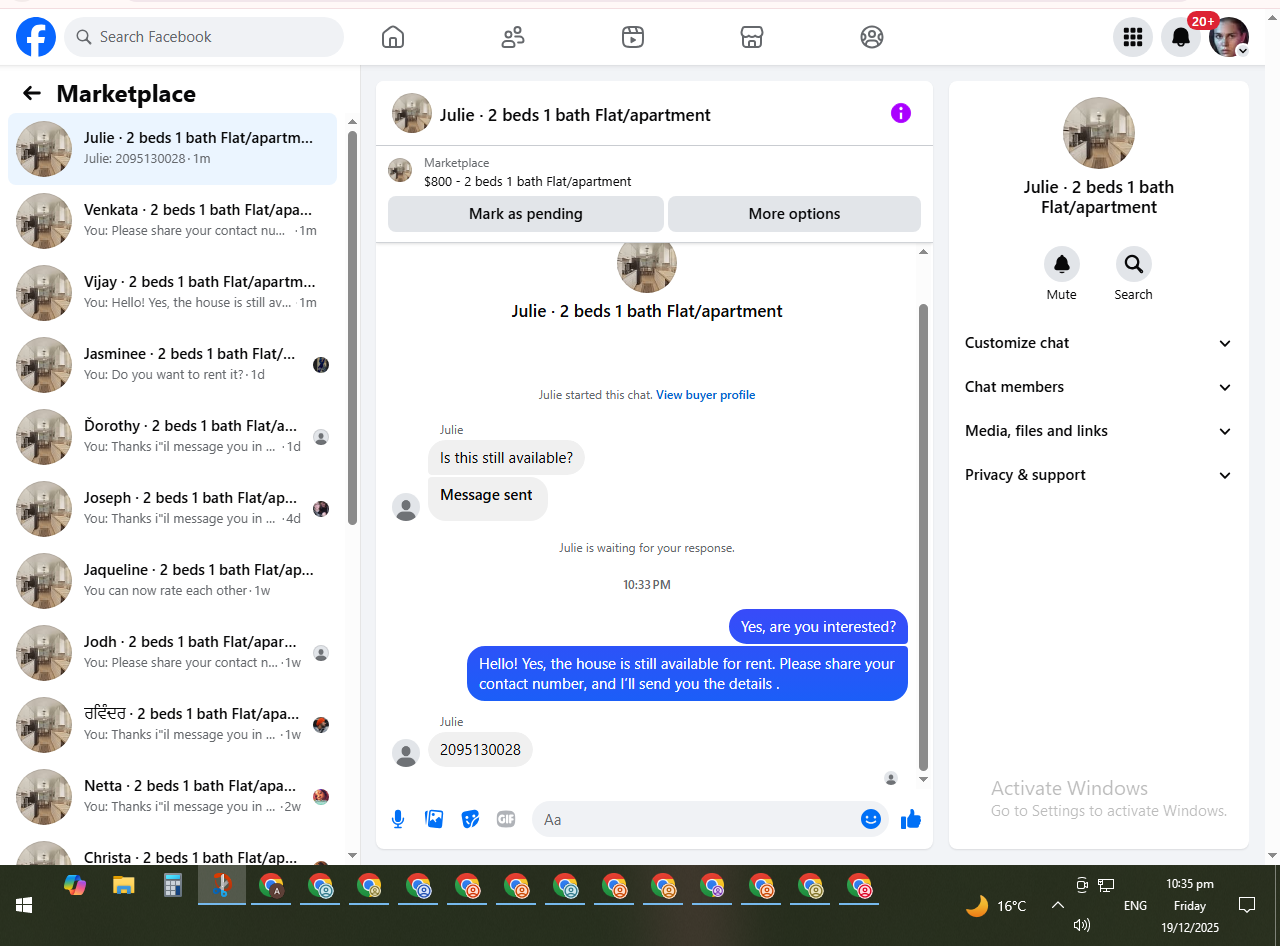
Task: Open the Dorothy conversation
Action: click(x=172, y=437)
